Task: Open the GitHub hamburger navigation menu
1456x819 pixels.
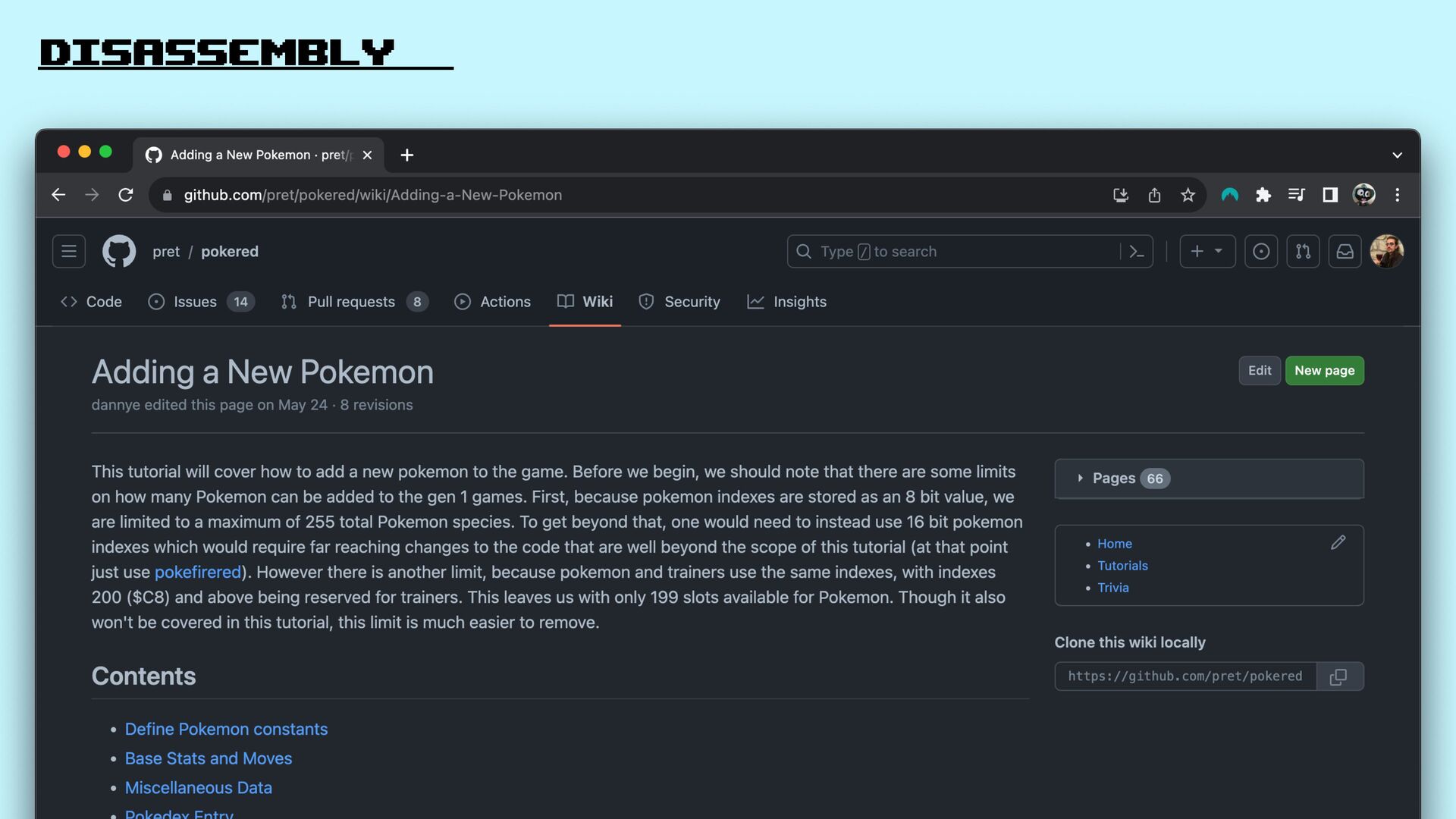Action: (x=68, y=251)
